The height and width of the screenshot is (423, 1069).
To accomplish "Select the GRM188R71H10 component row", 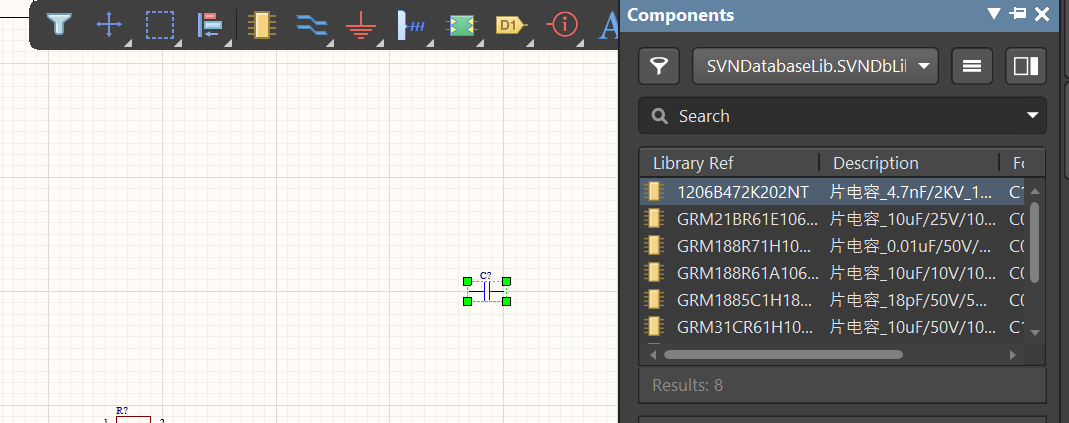I will coord(832,246).
